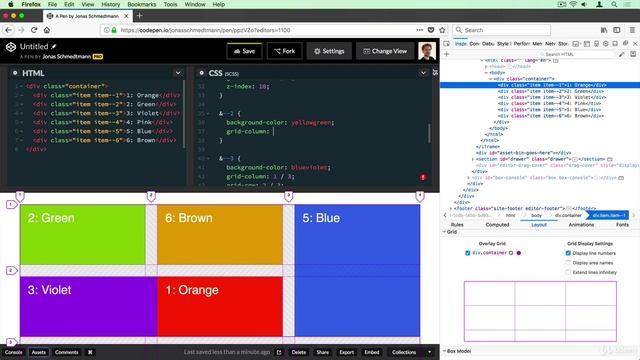Click the pencil to rename Untitled pen

click(54, 47)
